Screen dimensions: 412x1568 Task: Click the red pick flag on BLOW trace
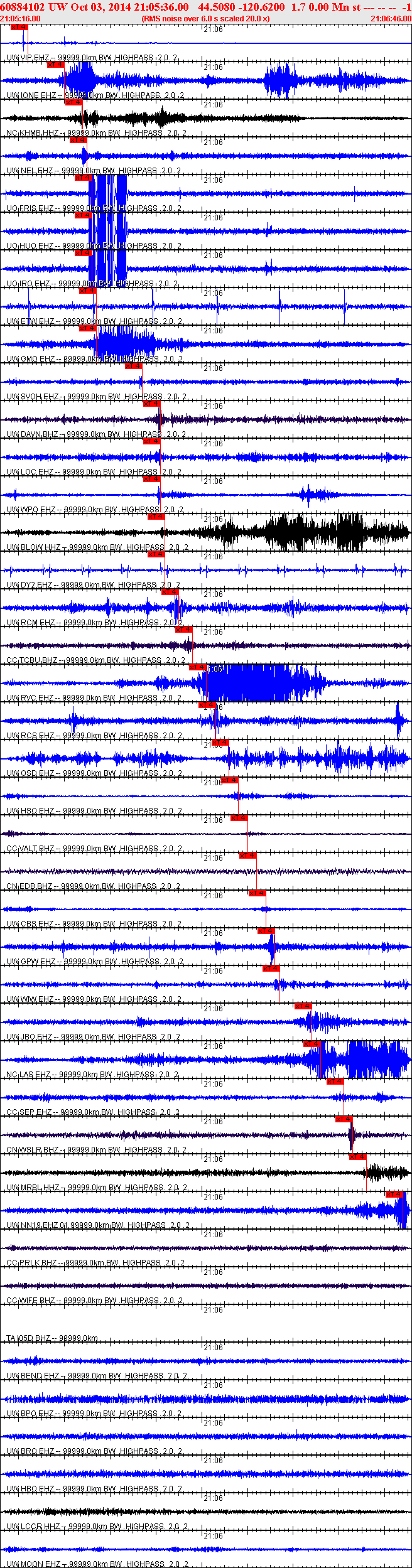point(156,517)
